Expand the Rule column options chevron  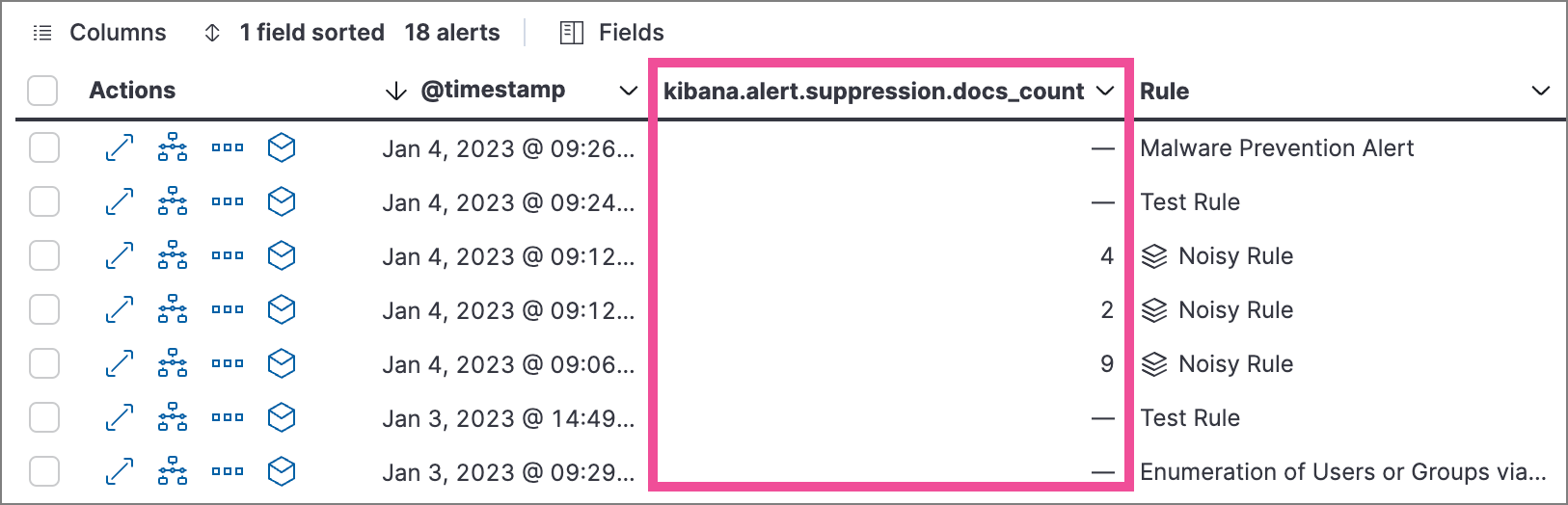[x=1540, y=91]
